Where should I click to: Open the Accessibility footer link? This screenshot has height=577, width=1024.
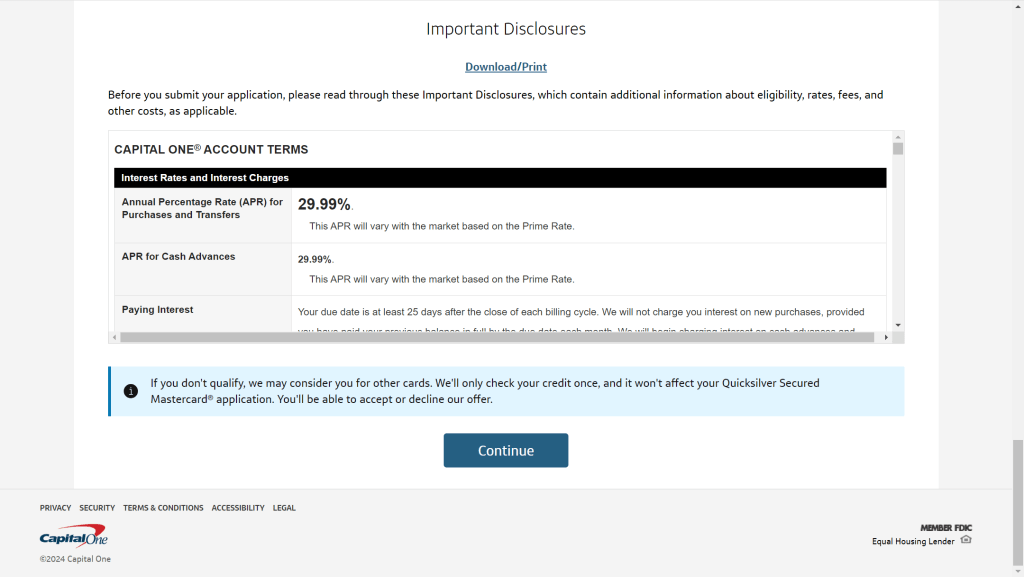238,508
